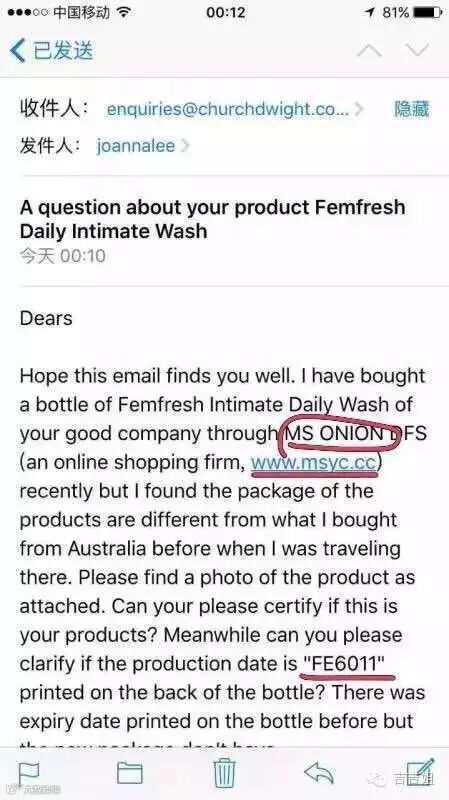Tap the flag icon in bottom toolbar
This screenshot has height=800, width=449.
(x=30, y=773)
